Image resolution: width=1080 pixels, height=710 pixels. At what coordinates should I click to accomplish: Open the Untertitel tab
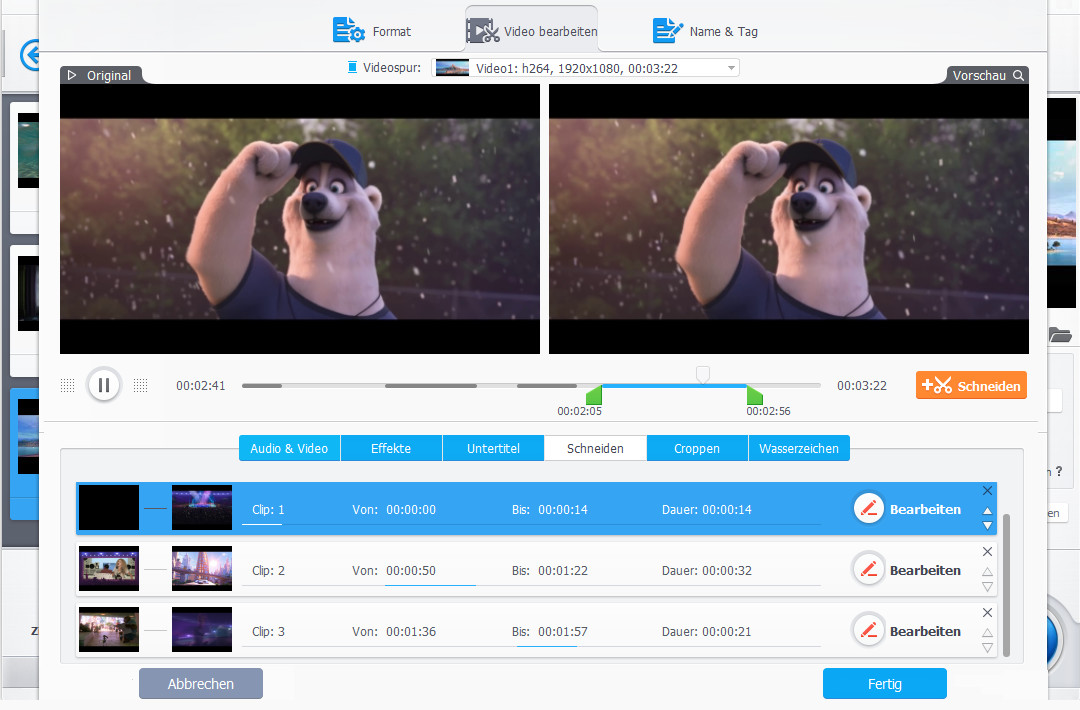493,448
